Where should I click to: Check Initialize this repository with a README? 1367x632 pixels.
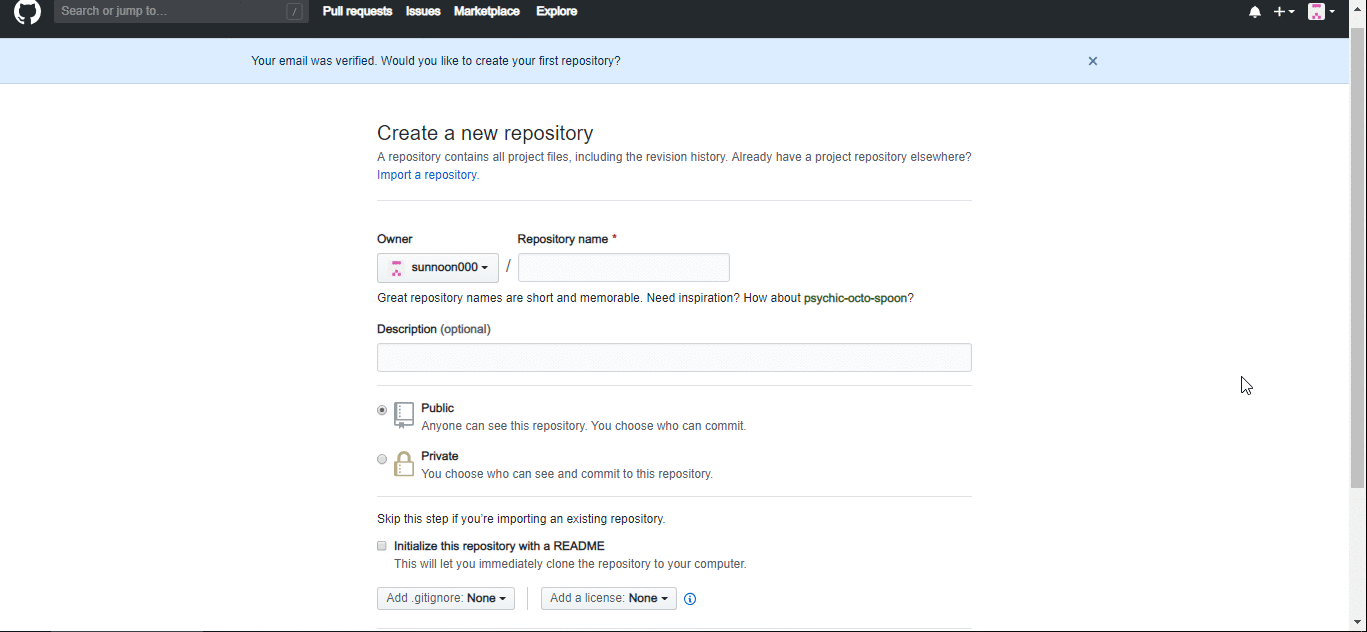[x=382, y=546]
